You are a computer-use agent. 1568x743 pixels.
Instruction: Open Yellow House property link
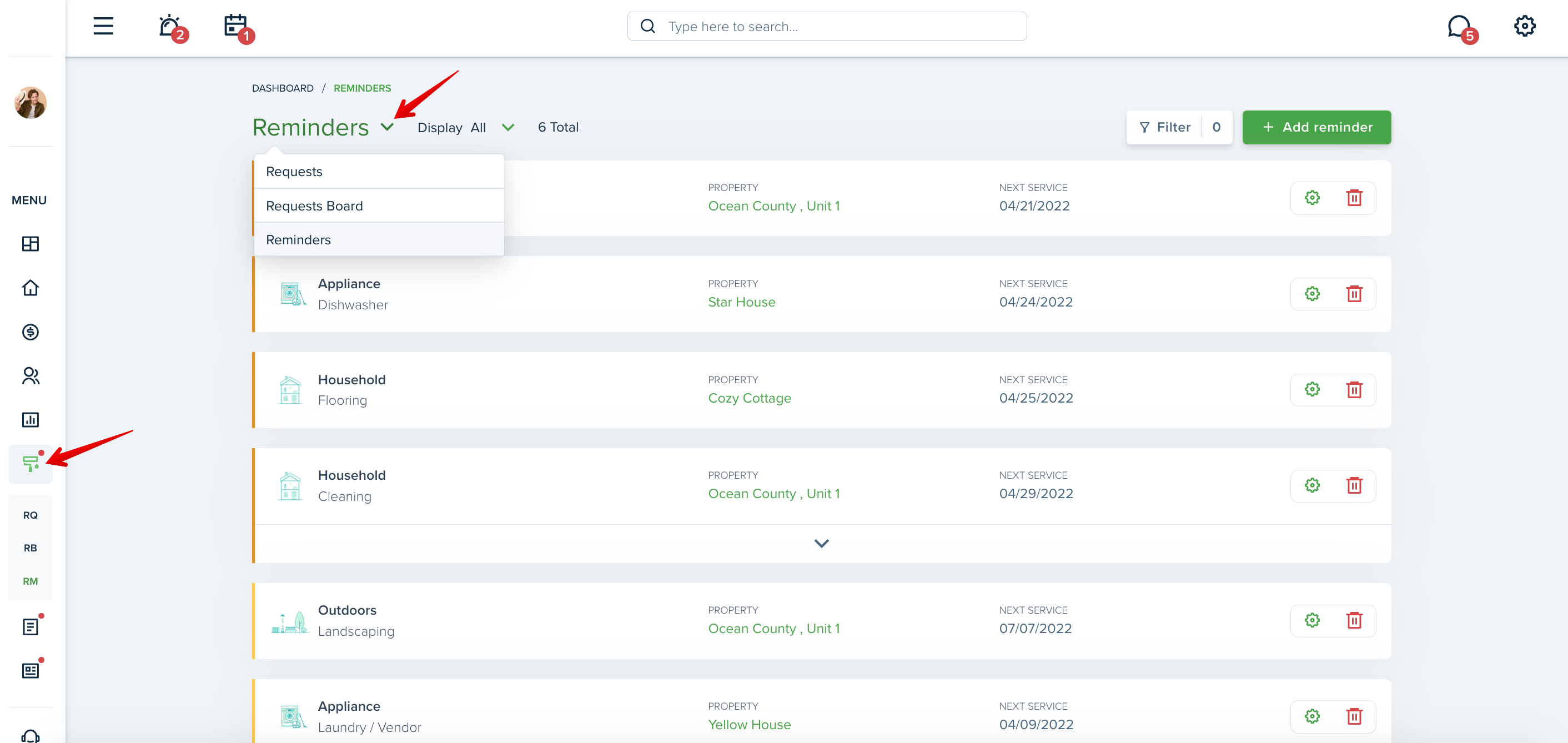click(750, 725)
